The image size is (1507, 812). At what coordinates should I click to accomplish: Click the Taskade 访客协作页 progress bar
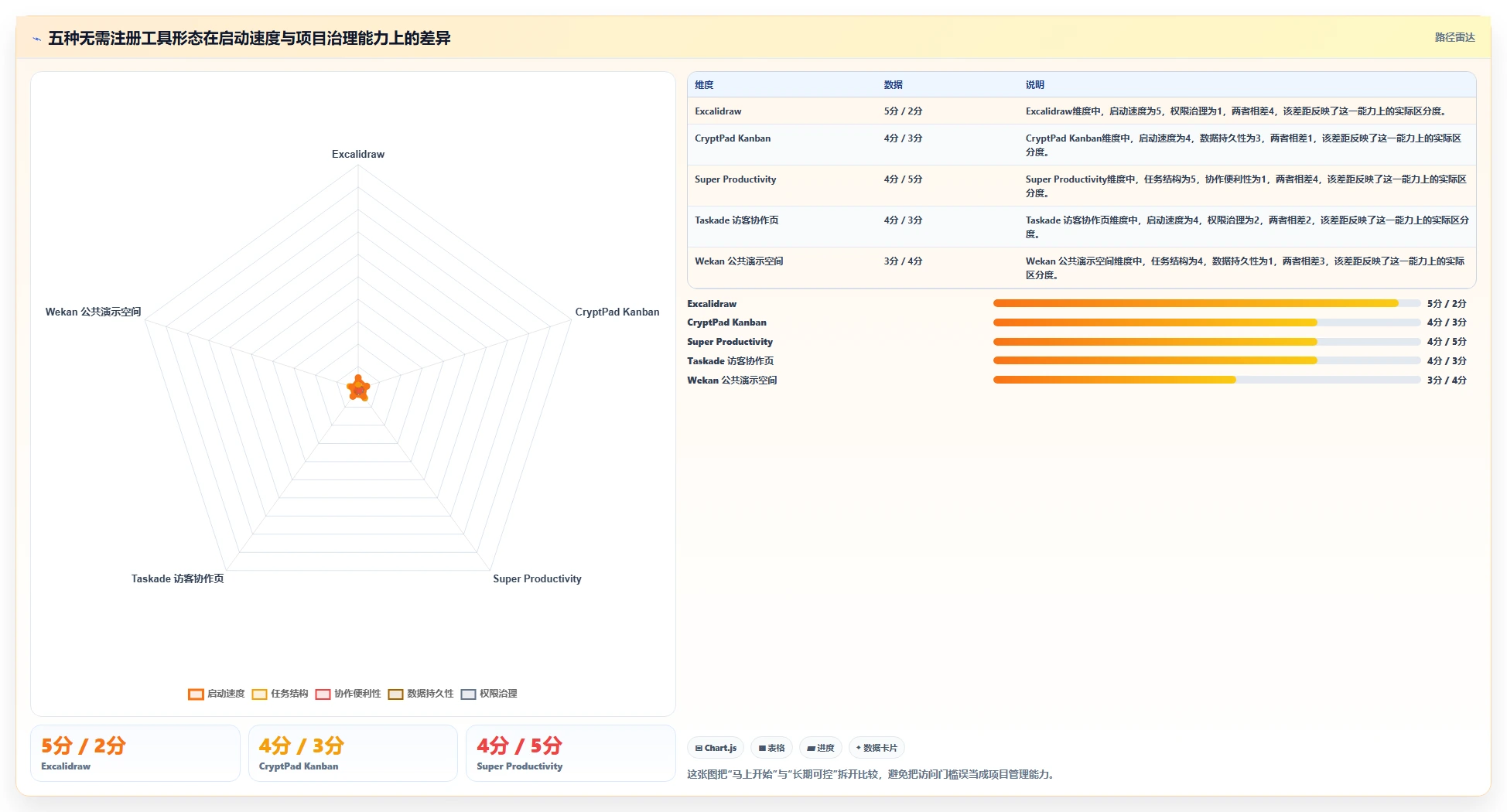[x=1207, y=360]
